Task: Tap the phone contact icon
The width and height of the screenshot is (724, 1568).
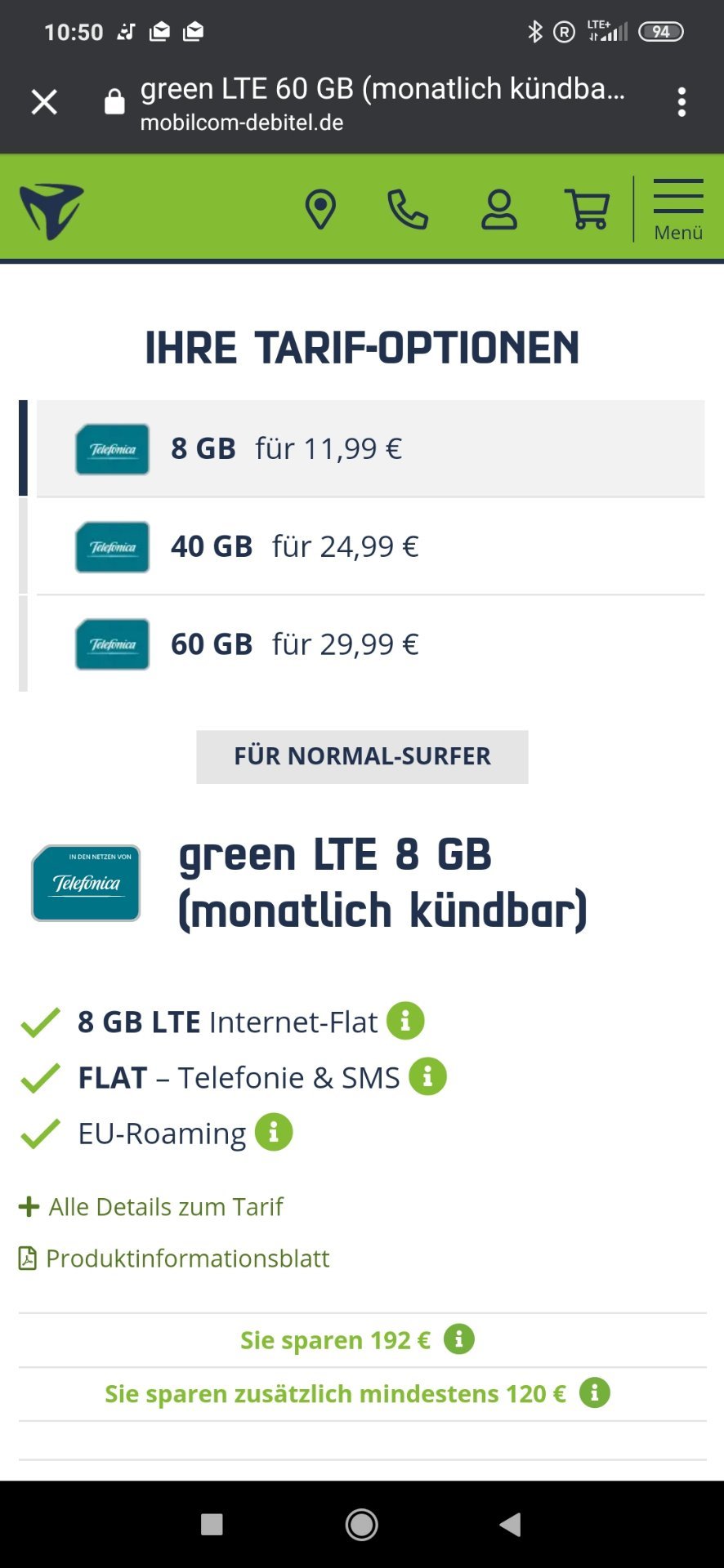Action: pyautogui.click(x=408, y=210)
